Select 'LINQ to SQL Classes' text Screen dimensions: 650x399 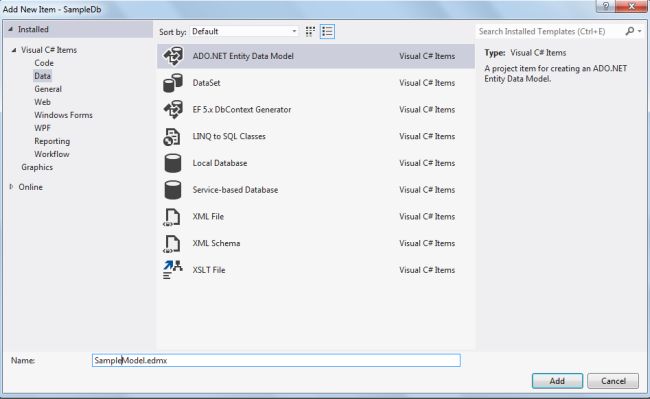[x=229, y=136]
